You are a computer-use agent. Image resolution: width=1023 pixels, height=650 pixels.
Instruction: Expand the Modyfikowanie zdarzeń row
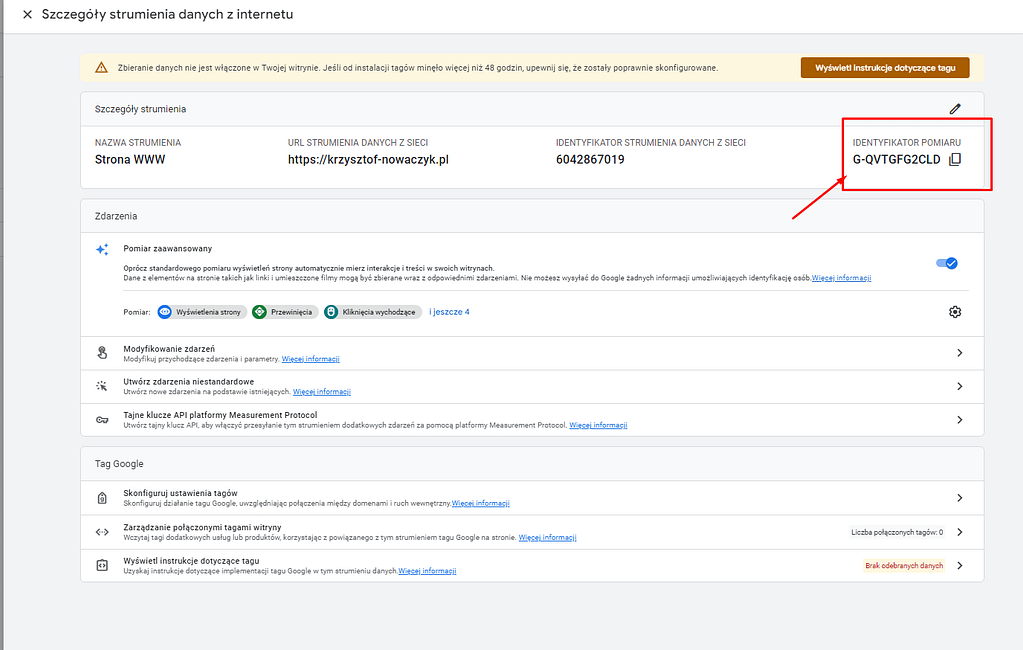[x=959, y=353]
